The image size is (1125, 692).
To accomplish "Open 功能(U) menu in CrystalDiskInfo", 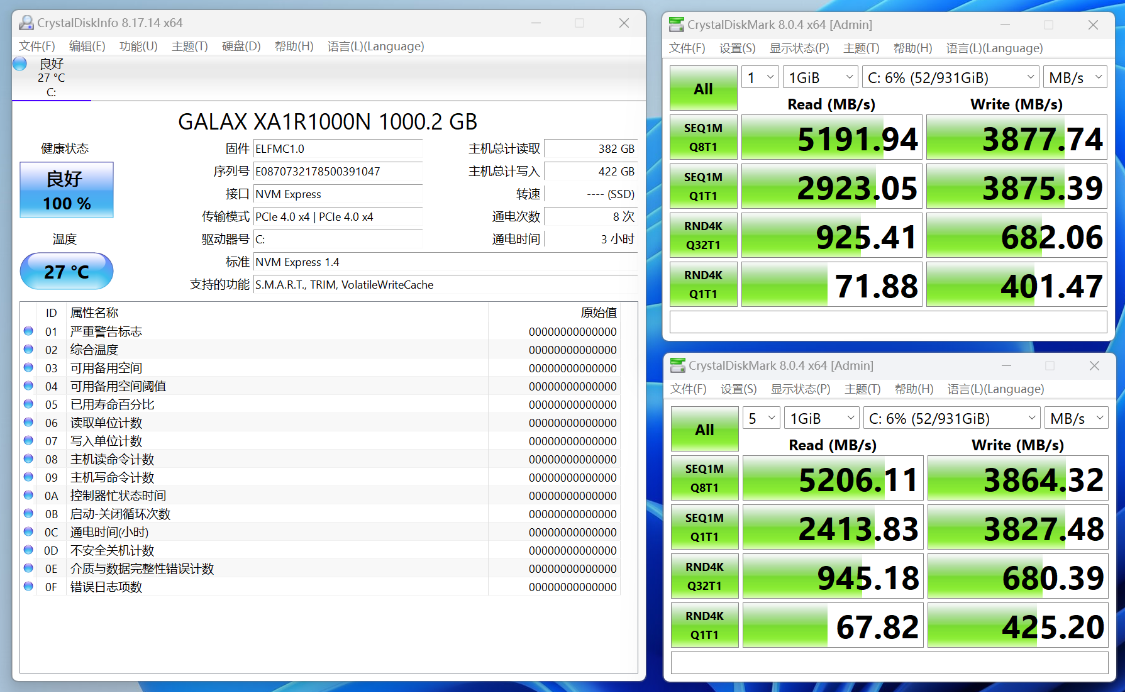I will tap(138, 46).
